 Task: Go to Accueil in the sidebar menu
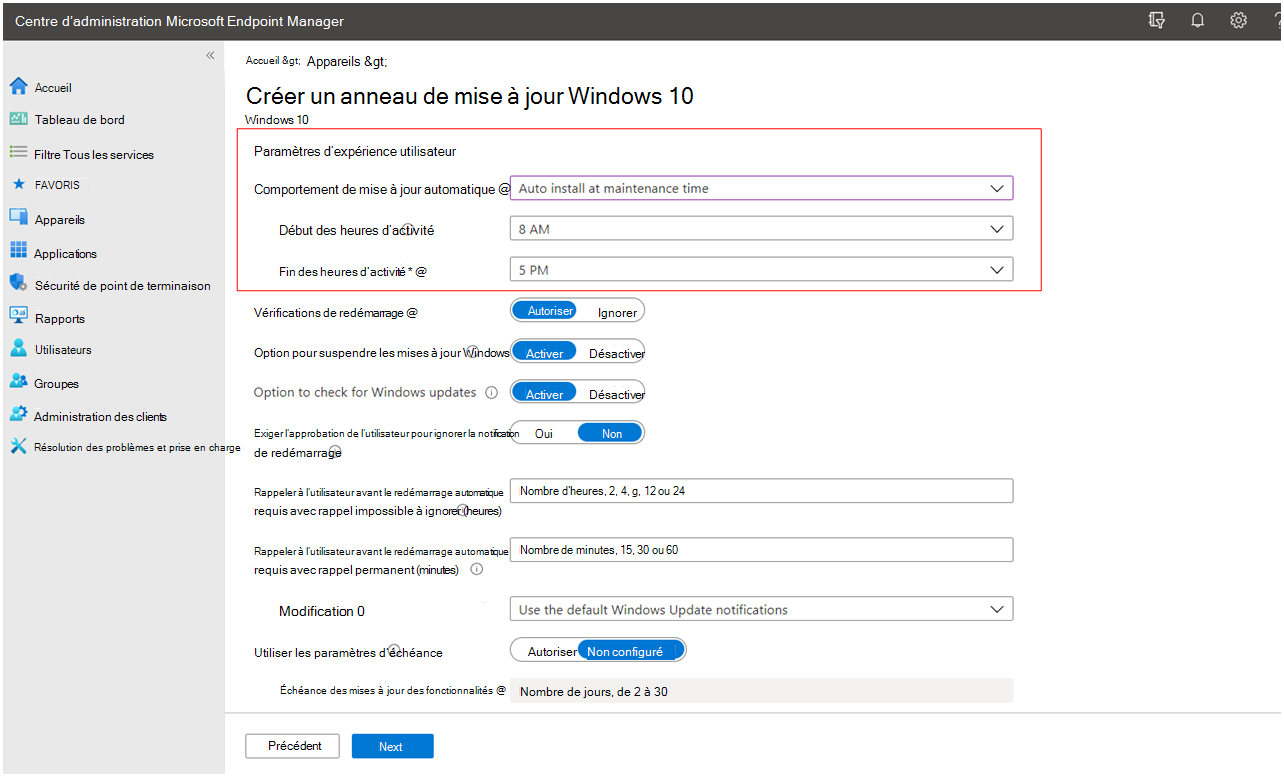[53, 88]
